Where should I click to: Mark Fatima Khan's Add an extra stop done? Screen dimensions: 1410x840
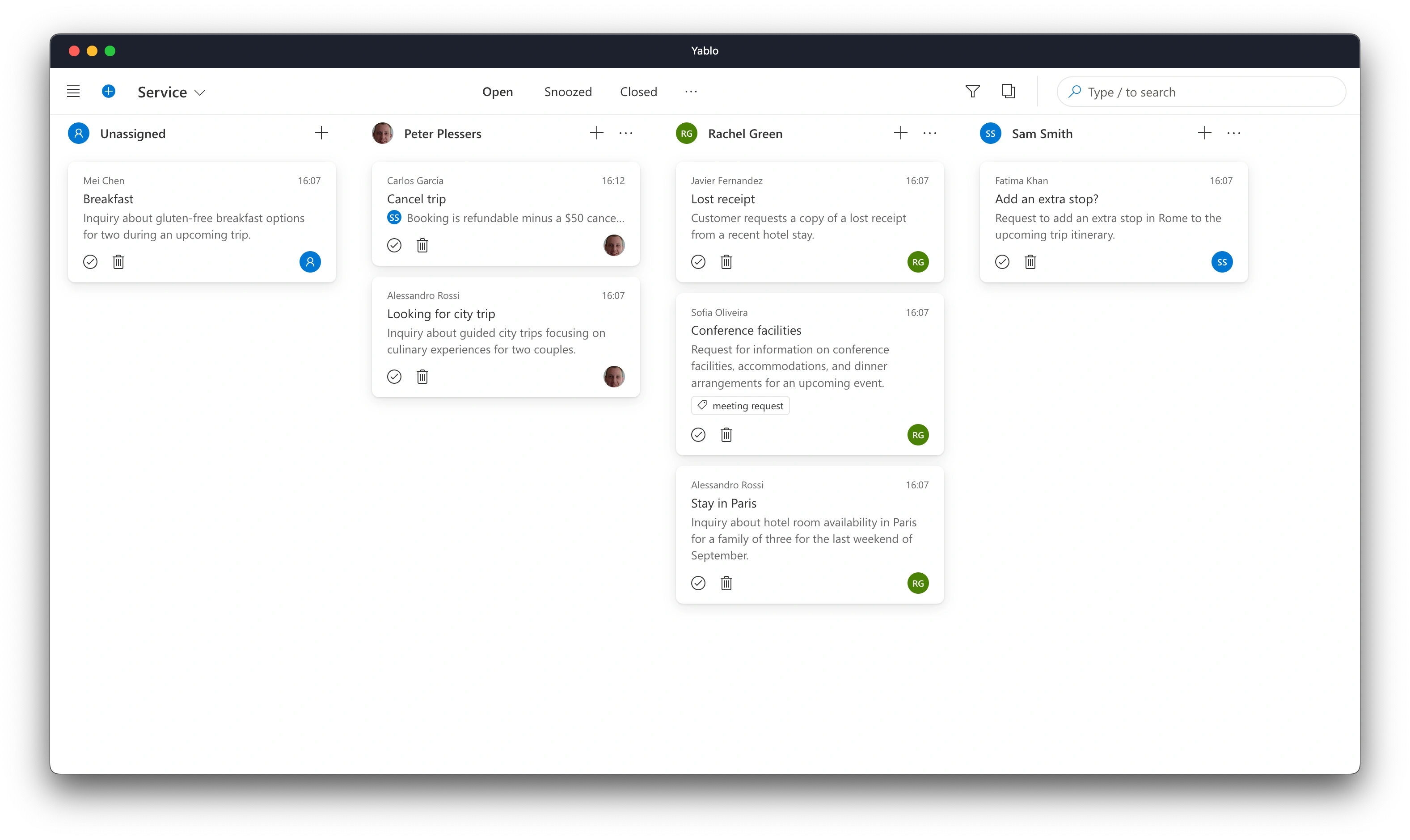[x=1002, y=261]
